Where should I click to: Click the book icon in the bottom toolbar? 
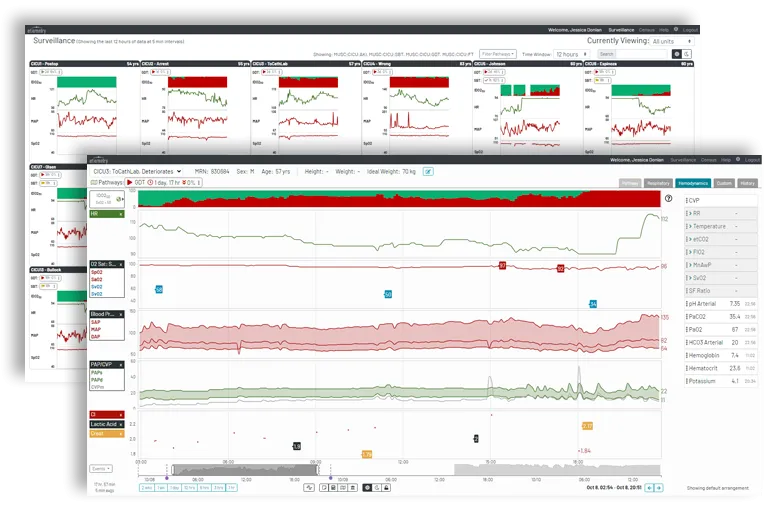343,488
